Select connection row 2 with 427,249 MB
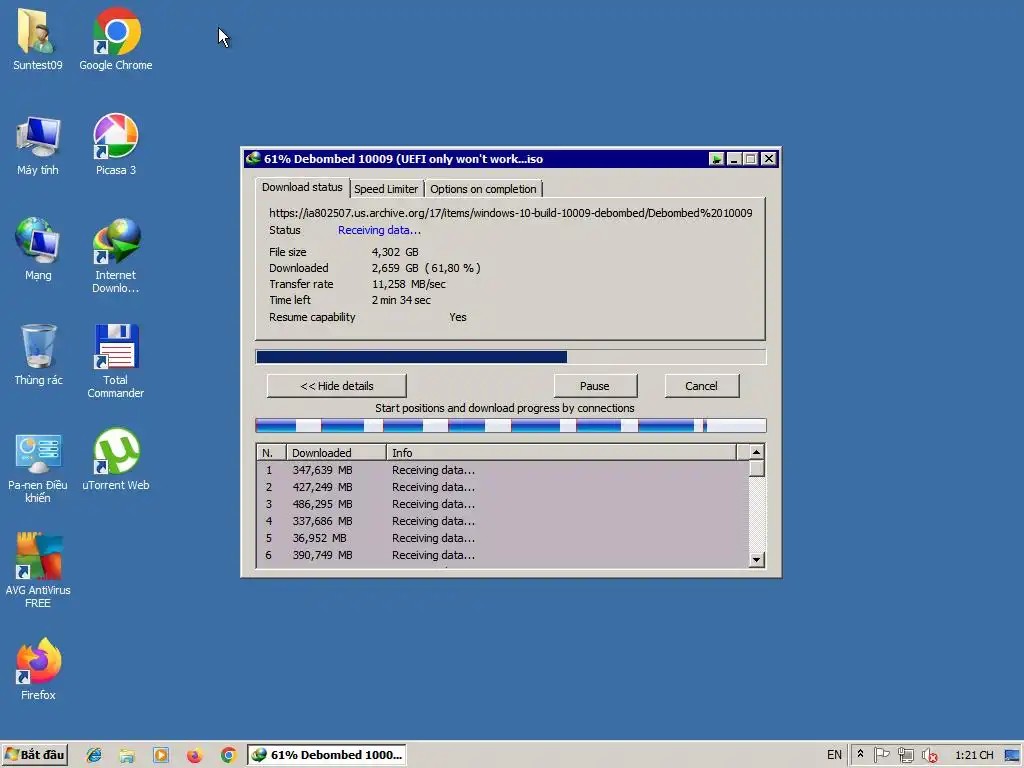This screenshot has height=768, width=1024. coord(502,487)
